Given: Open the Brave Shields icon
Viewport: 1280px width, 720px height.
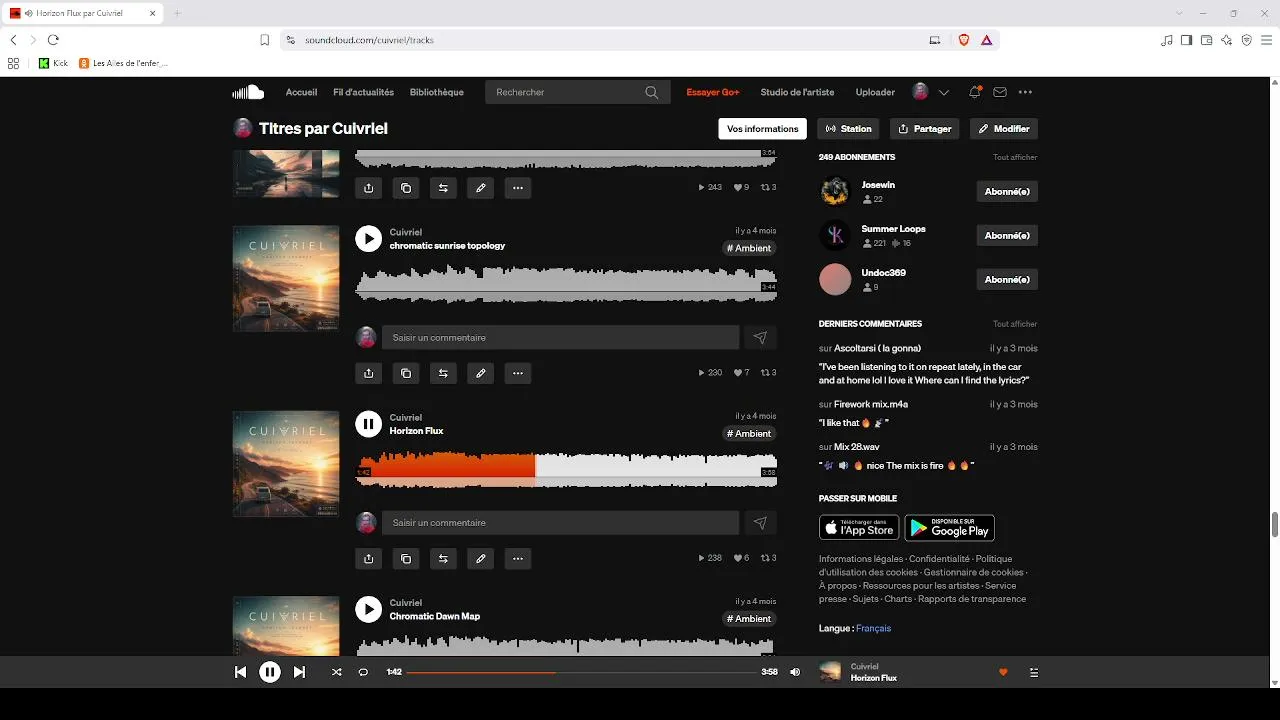Looking at the screenshot, I should pyautogui.click(x=964, y=40).
